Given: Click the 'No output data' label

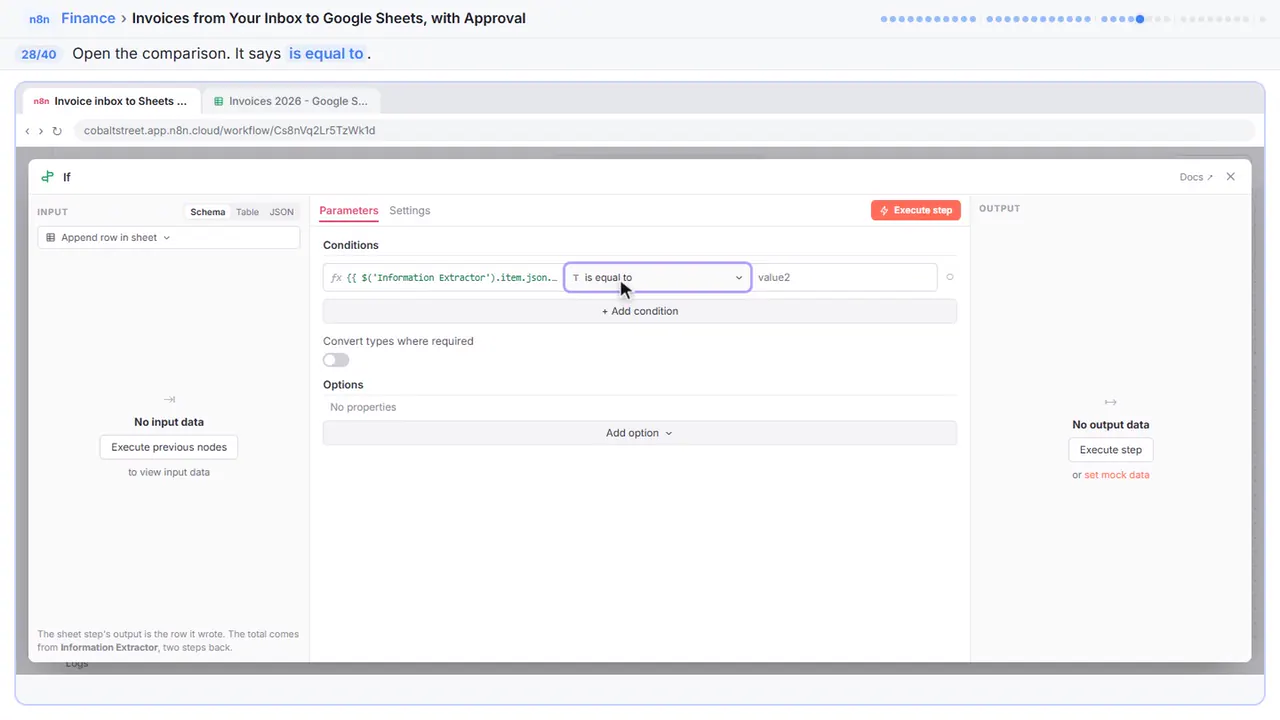Looking at the screenshot, I should coord(1111,425).
